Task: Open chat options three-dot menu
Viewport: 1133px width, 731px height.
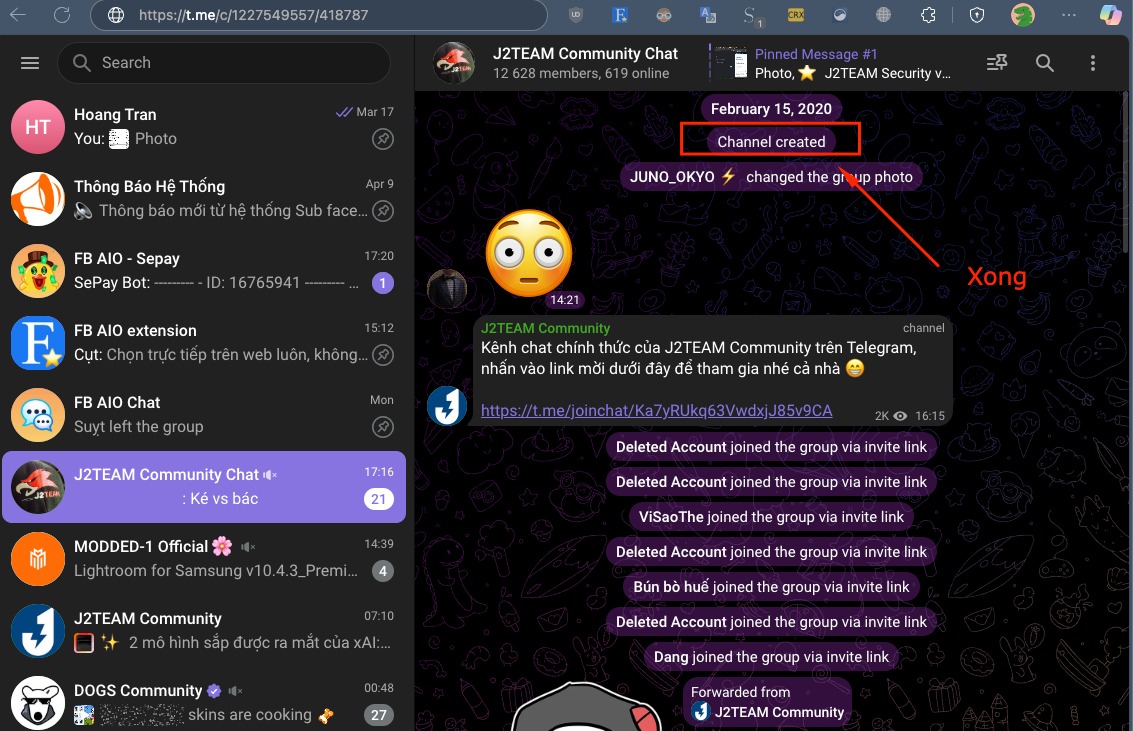Action: pyautogui.click(x=1093, y=63)
